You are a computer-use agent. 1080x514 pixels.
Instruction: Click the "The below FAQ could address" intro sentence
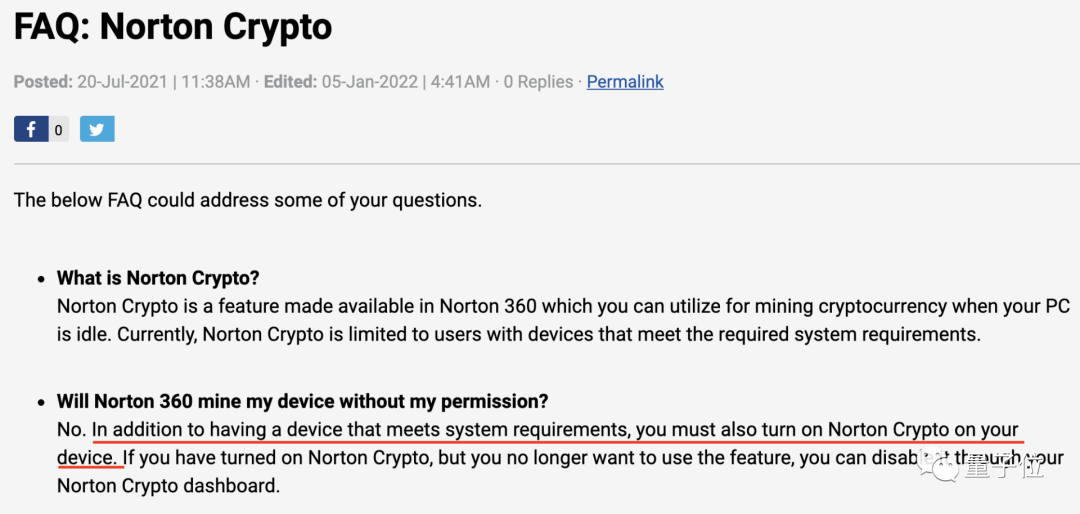248,200
